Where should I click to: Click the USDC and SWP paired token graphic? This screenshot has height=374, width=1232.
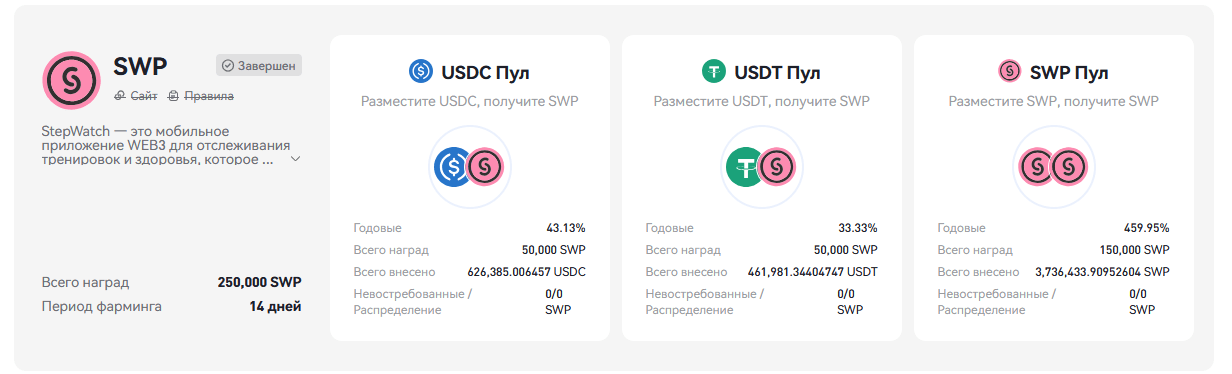point(469,166)
